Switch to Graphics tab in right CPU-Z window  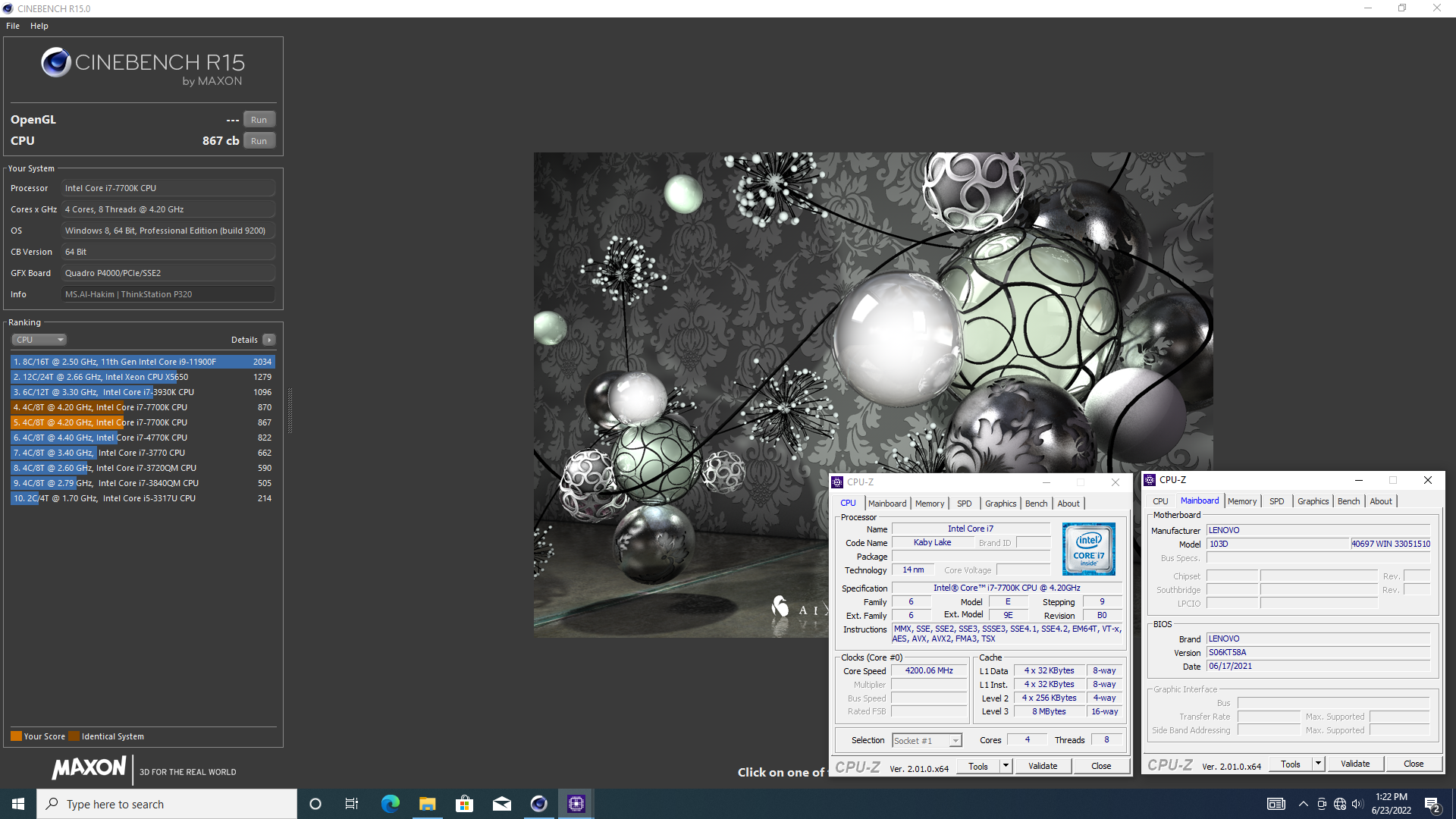[x=1313, y=501]
